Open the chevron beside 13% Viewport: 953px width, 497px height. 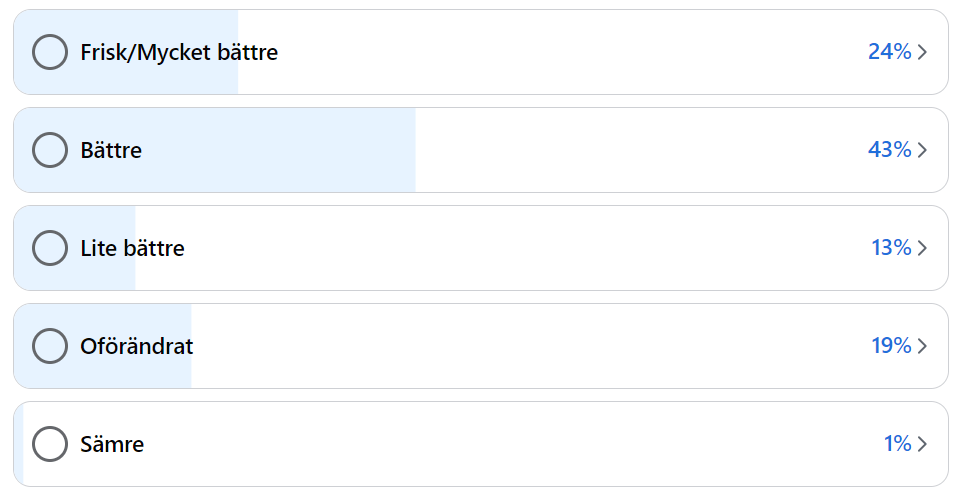coord(922,248)
